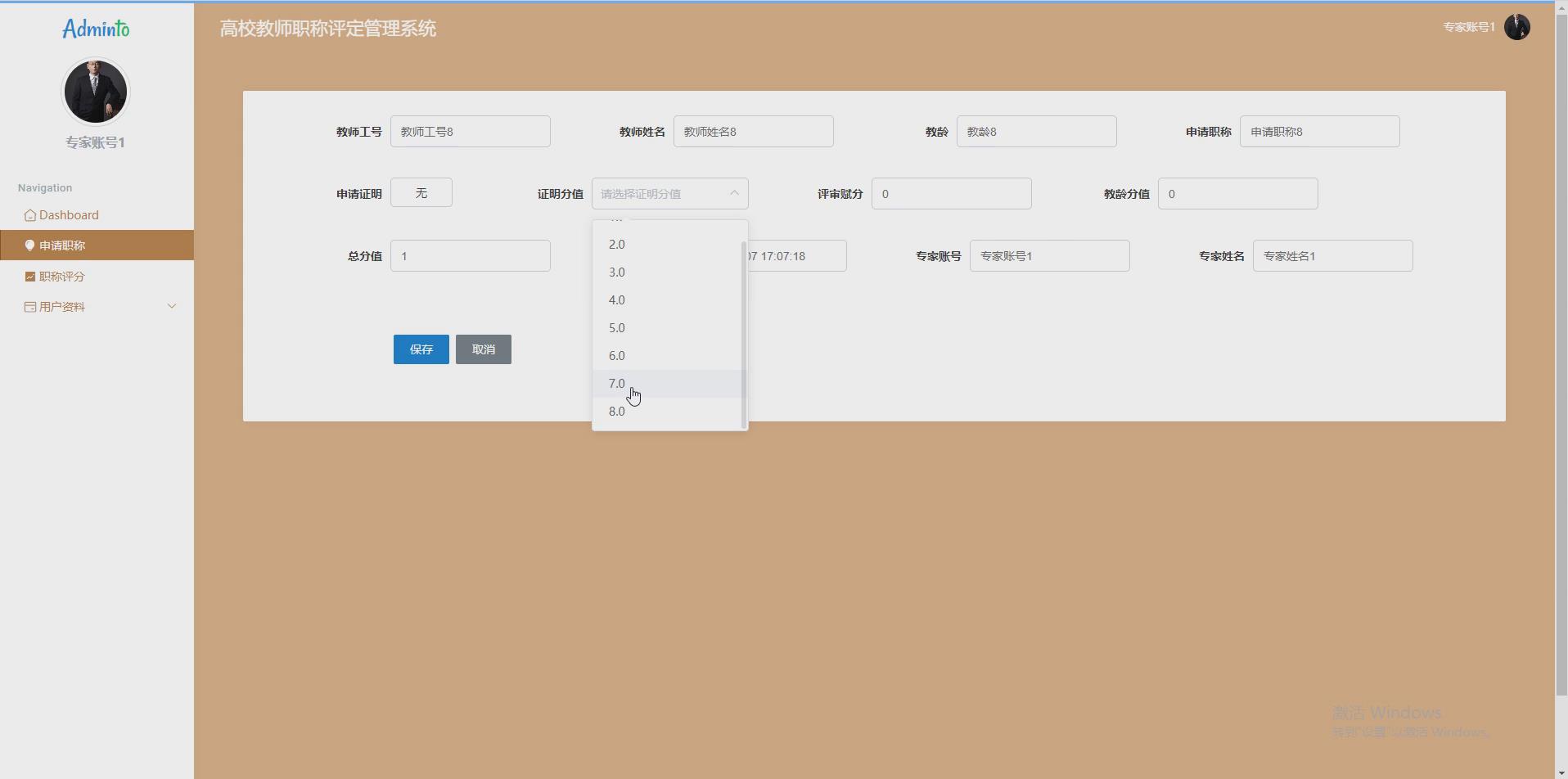
Task: Click 专家账号1 in the top bar
Action: (1468, 26)
